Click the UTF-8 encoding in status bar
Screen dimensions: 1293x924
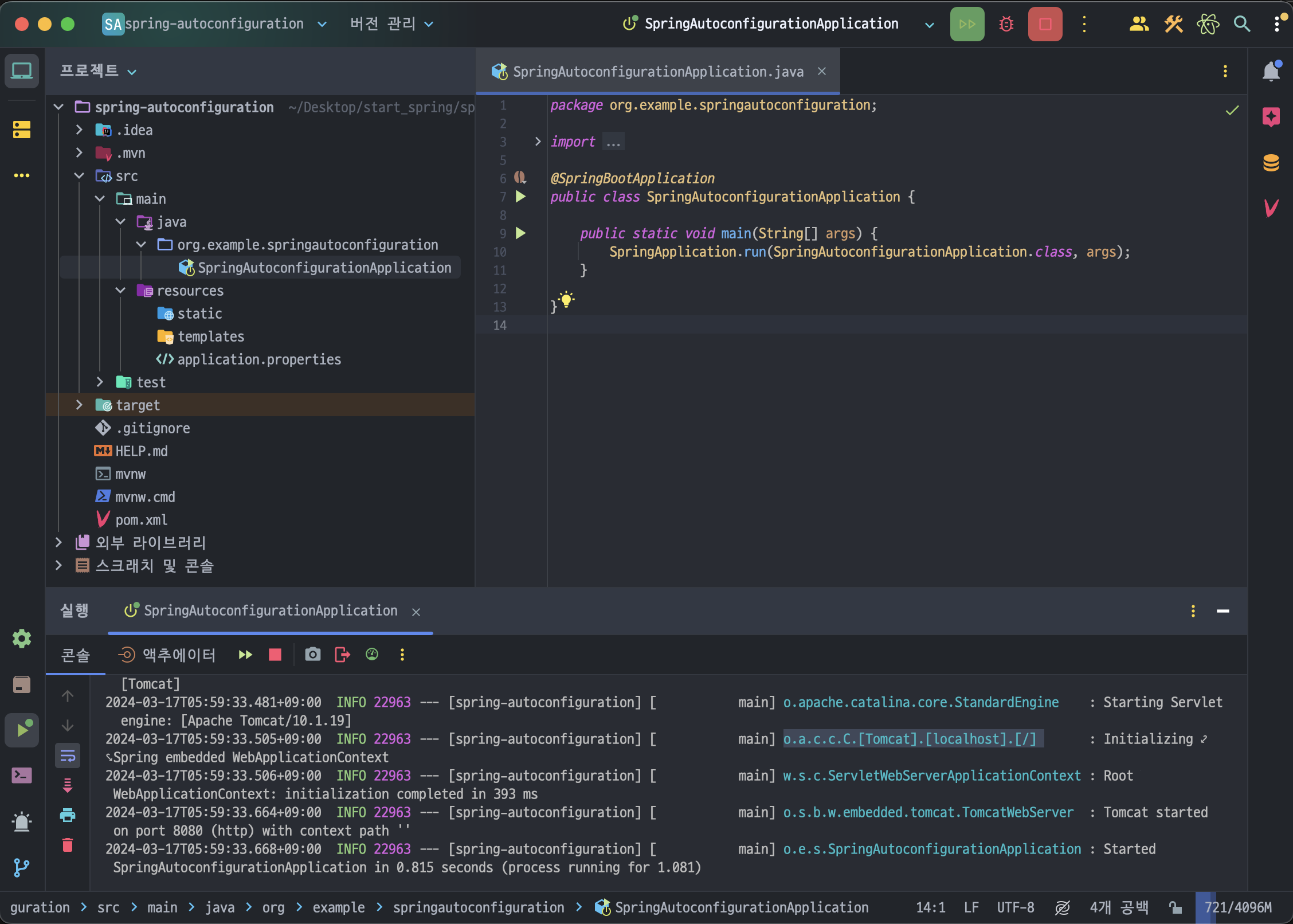(1016, 908)
